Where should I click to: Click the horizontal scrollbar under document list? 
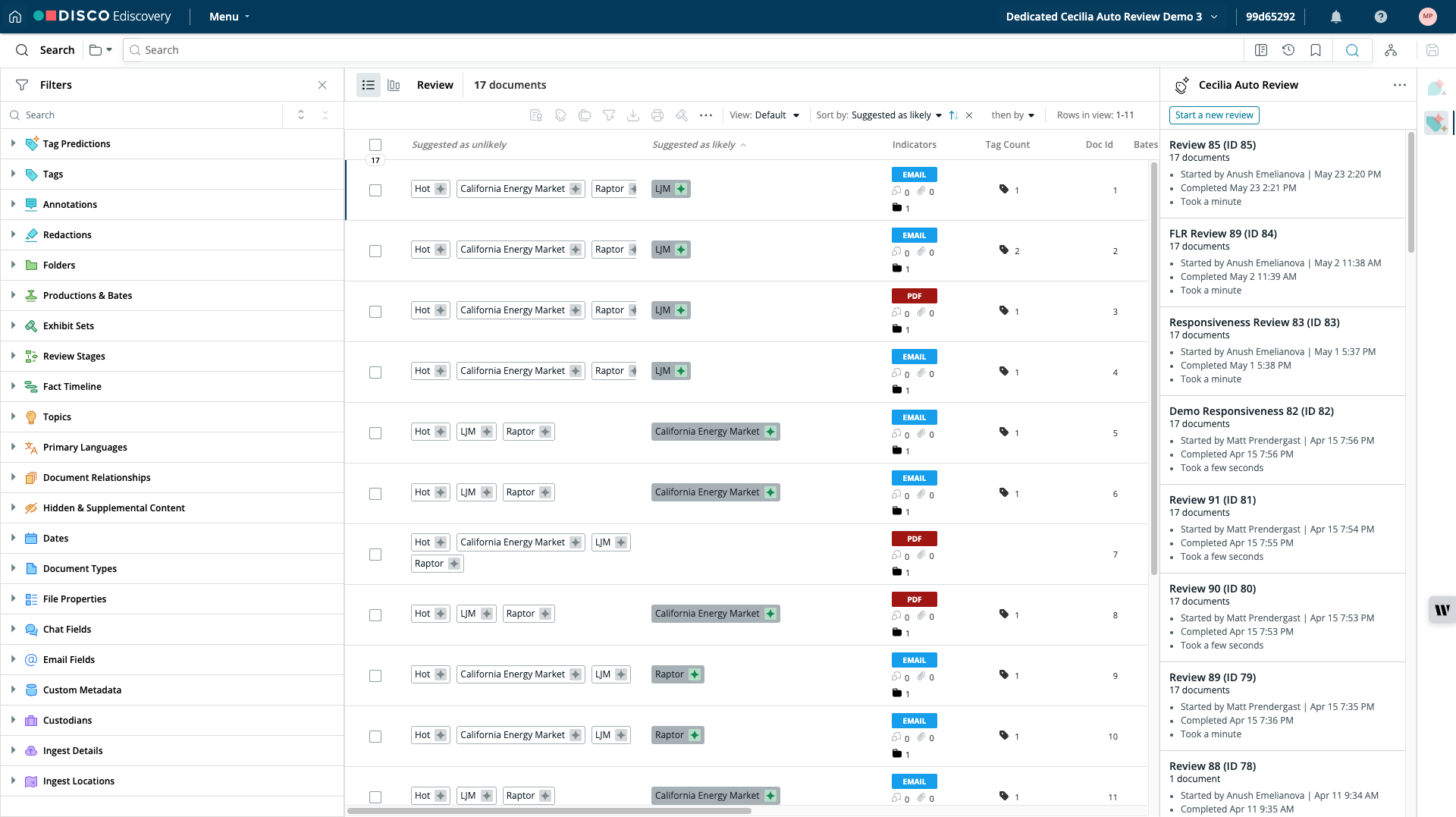[549, 811]
